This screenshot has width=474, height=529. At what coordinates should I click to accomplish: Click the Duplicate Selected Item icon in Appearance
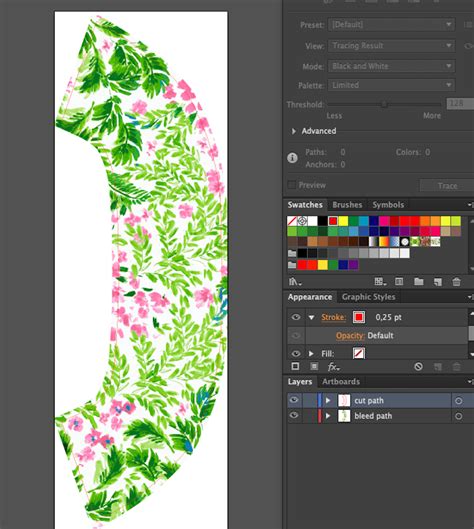(438, 367)
